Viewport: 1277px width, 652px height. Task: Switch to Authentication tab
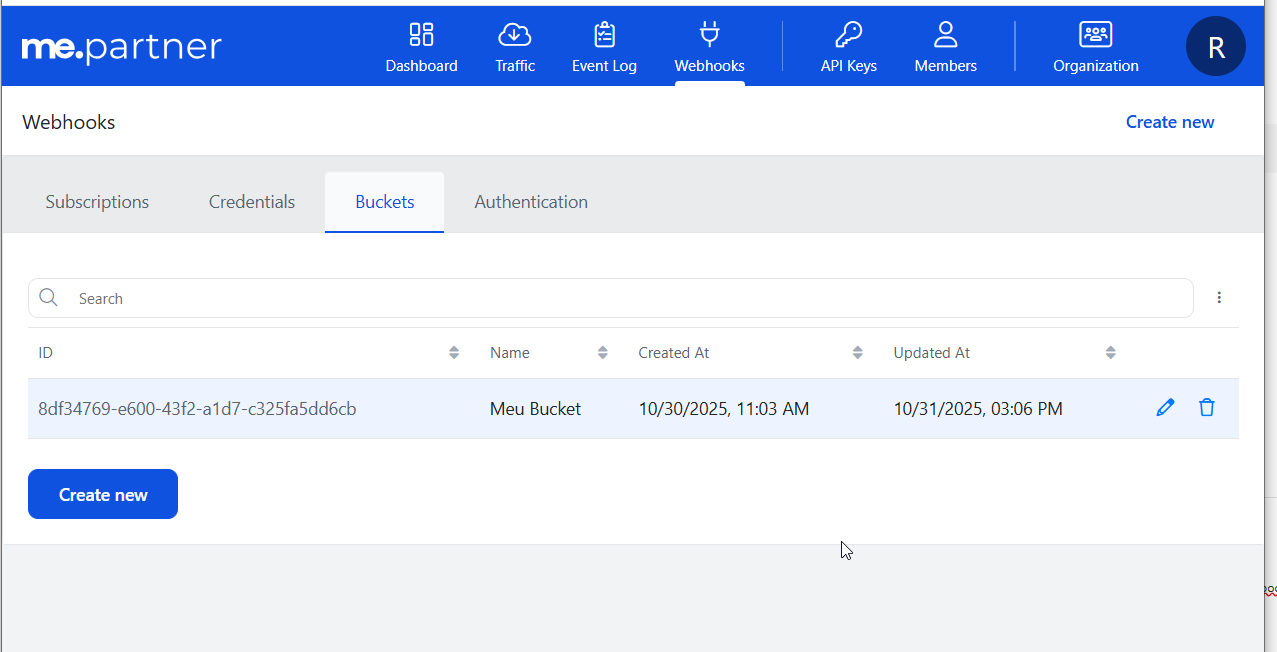[531, 202]
